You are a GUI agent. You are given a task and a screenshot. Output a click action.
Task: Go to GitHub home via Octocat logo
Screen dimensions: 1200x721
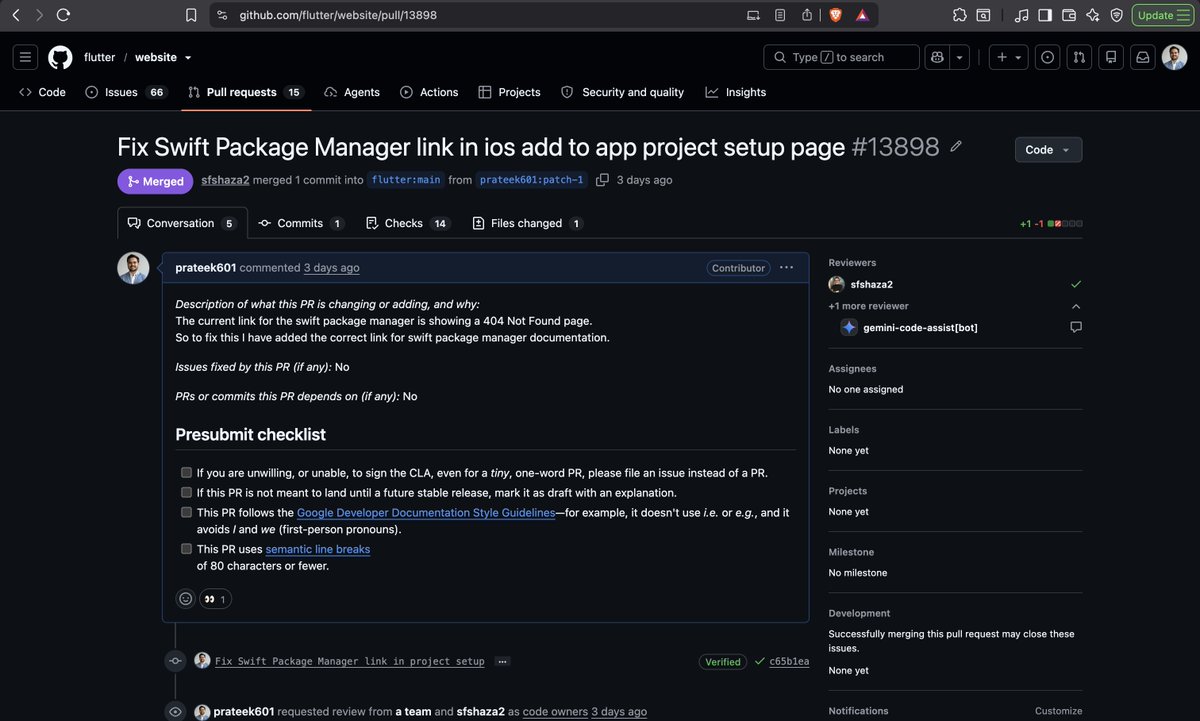(60, 57)
